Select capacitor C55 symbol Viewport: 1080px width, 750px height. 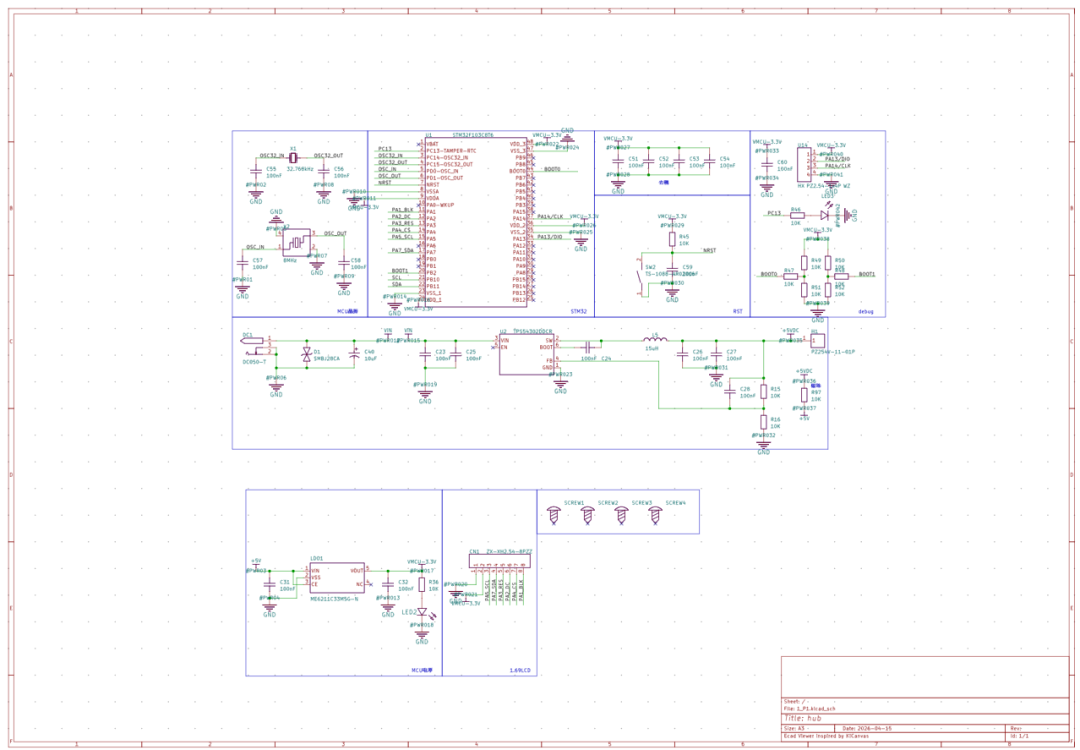(256, 169)
